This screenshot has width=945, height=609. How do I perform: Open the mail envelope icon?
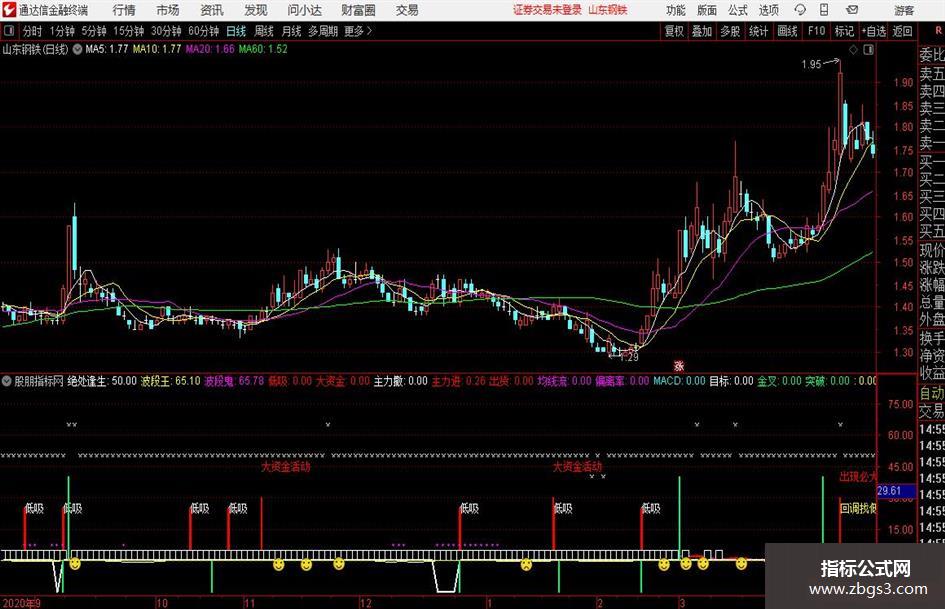[852, 10]
